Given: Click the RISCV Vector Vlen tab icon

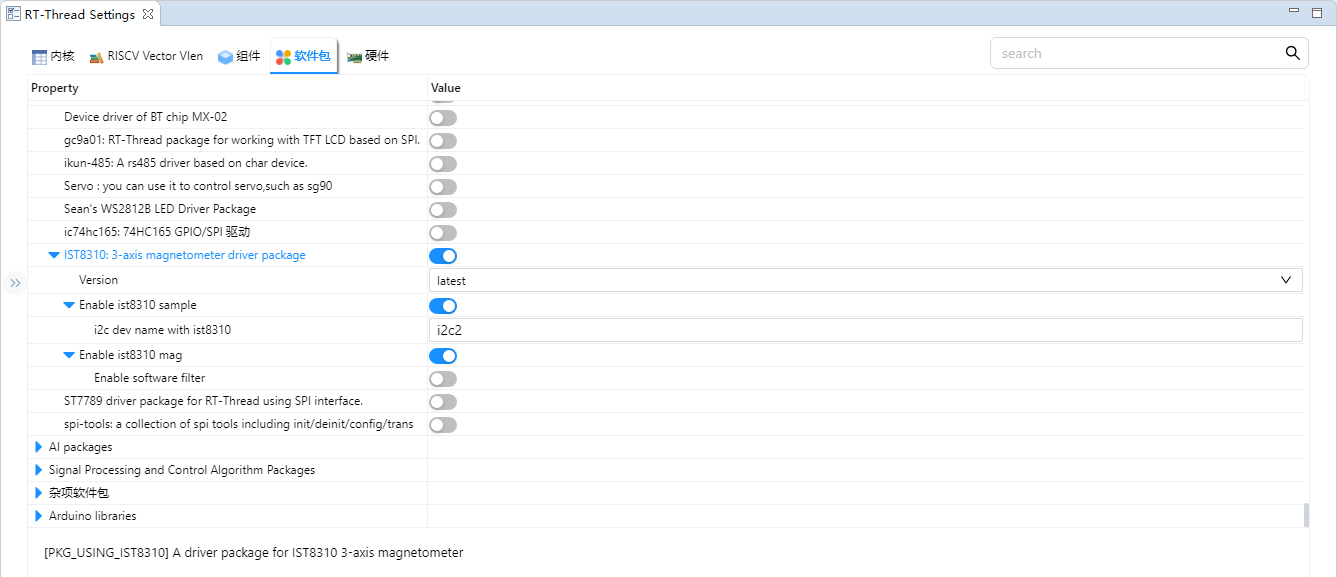Looking at the screenshot, I should coord(96,57).
